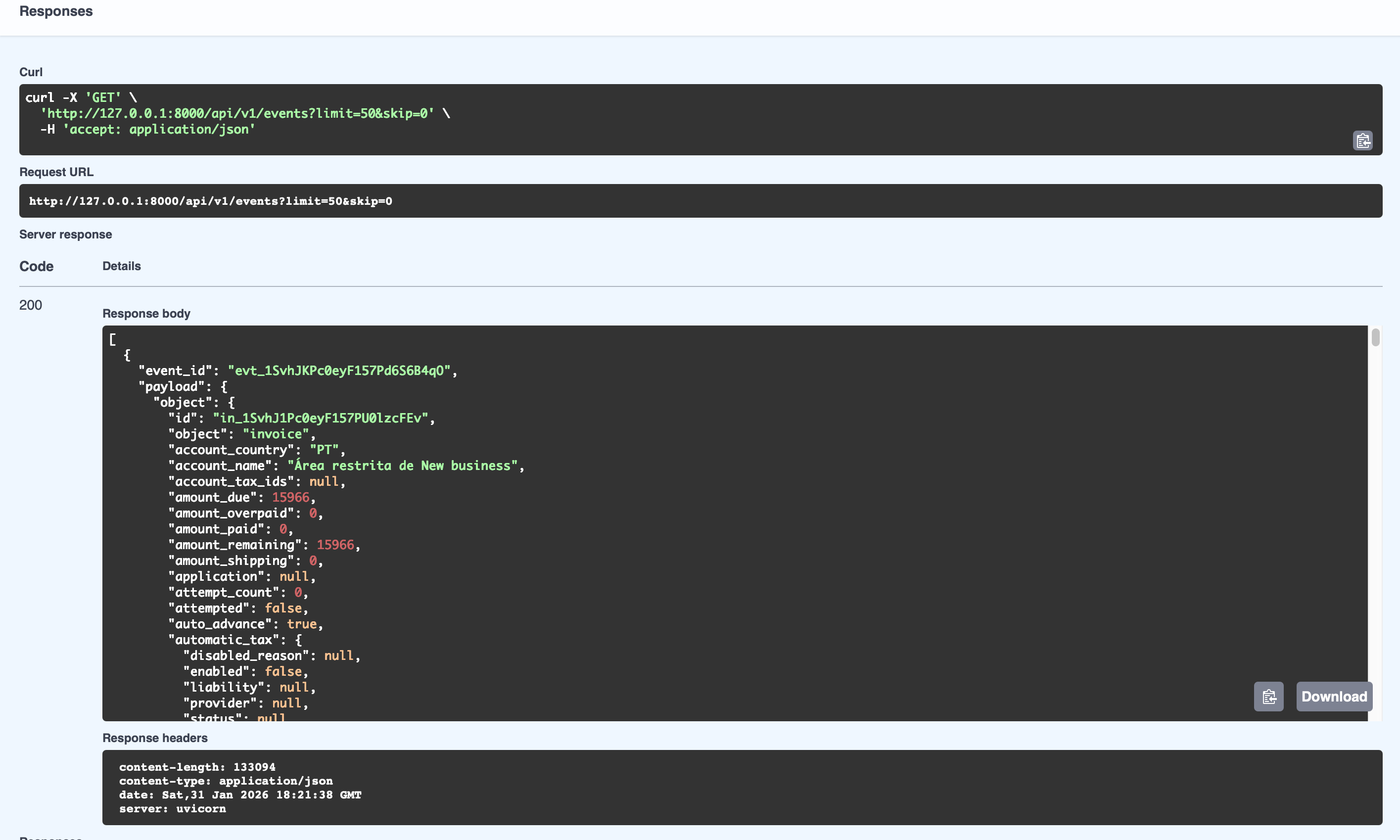This screenshot has width=1400, height=840.
Task: Click the event_id value string
Action: click(x=339, y=371)
